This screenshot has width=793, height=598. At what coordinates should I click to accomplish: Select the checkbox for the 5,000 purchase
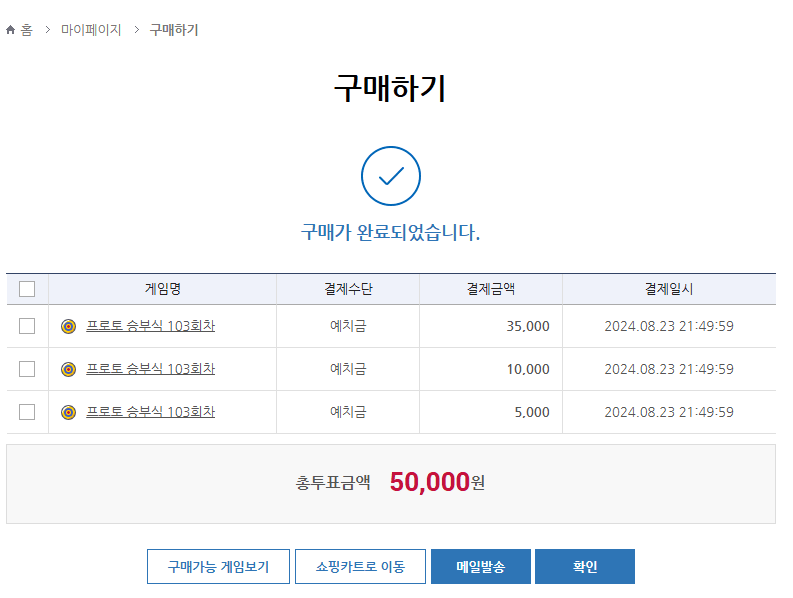pos(27,412)
